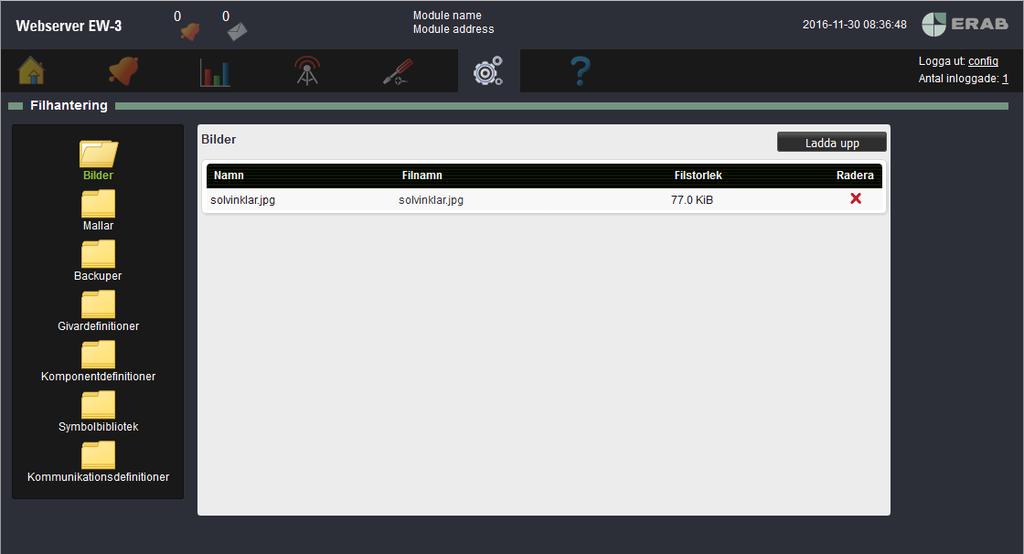Click the logged-in users count link
1024x554 pixels.
click(x=1005, y=78)
